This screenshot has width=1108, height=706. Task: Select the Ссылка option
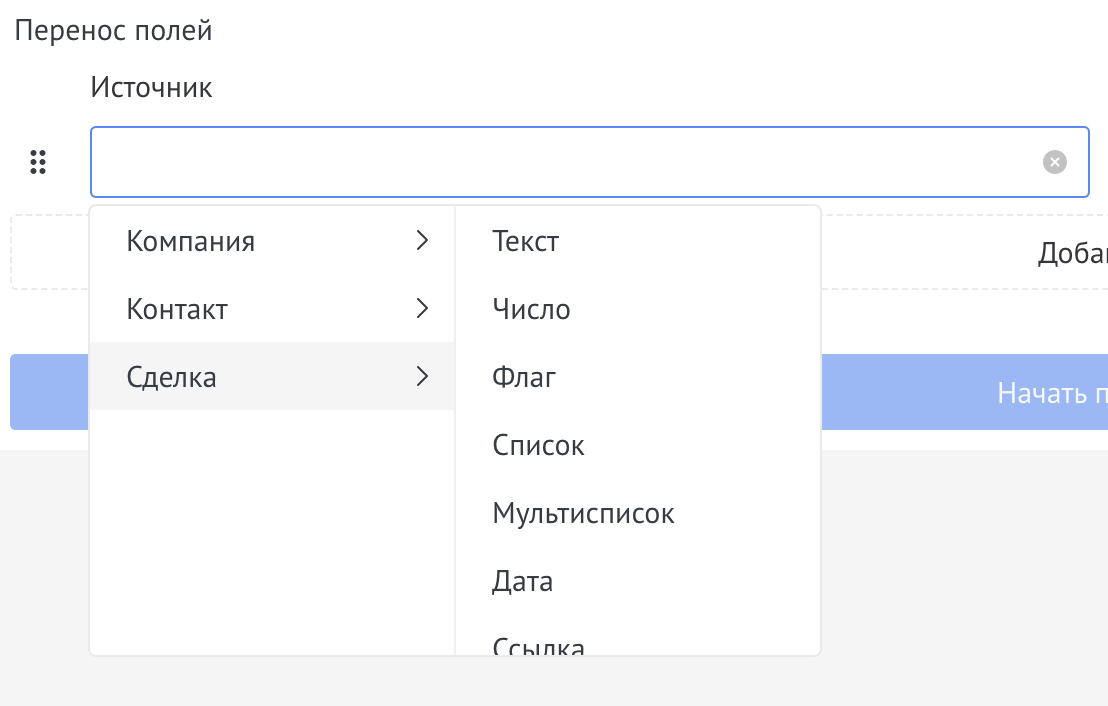538,645
